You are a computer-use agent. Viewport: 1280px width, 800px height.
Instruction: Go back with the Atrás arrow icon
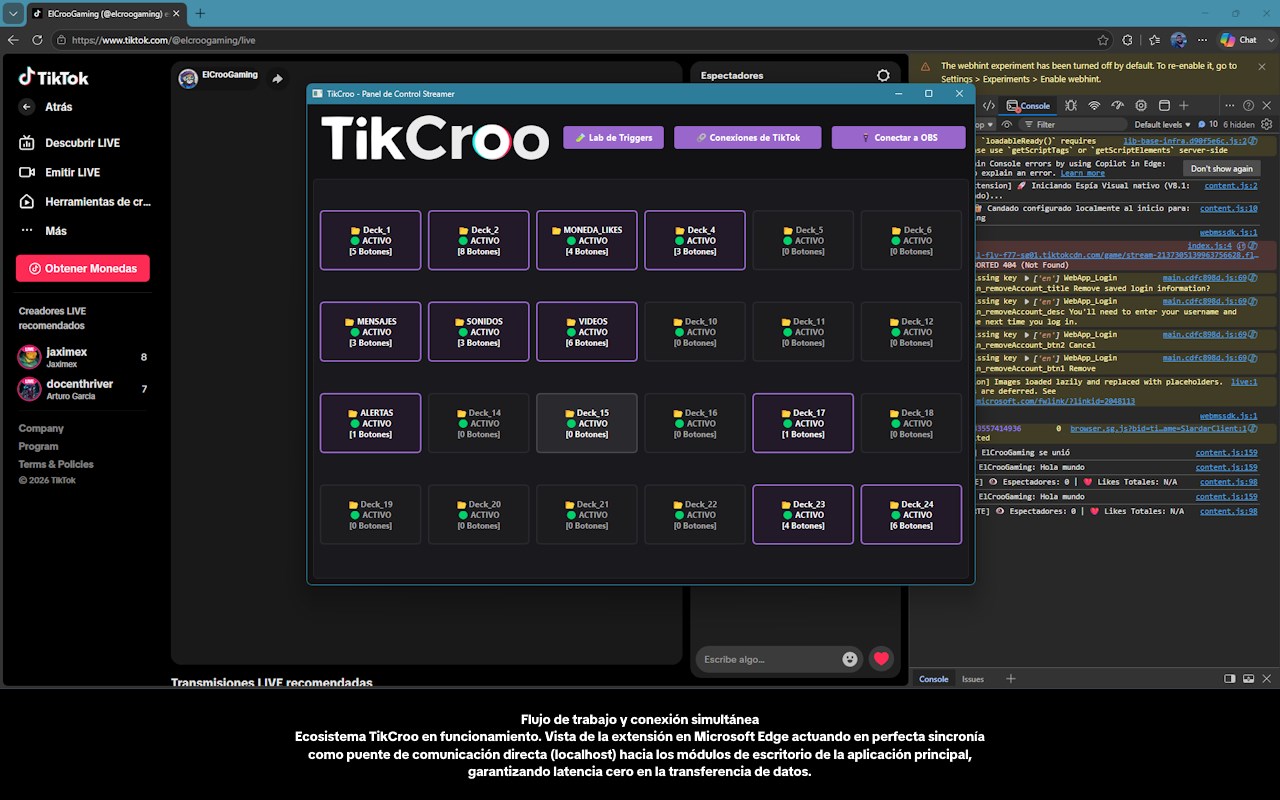27,107
